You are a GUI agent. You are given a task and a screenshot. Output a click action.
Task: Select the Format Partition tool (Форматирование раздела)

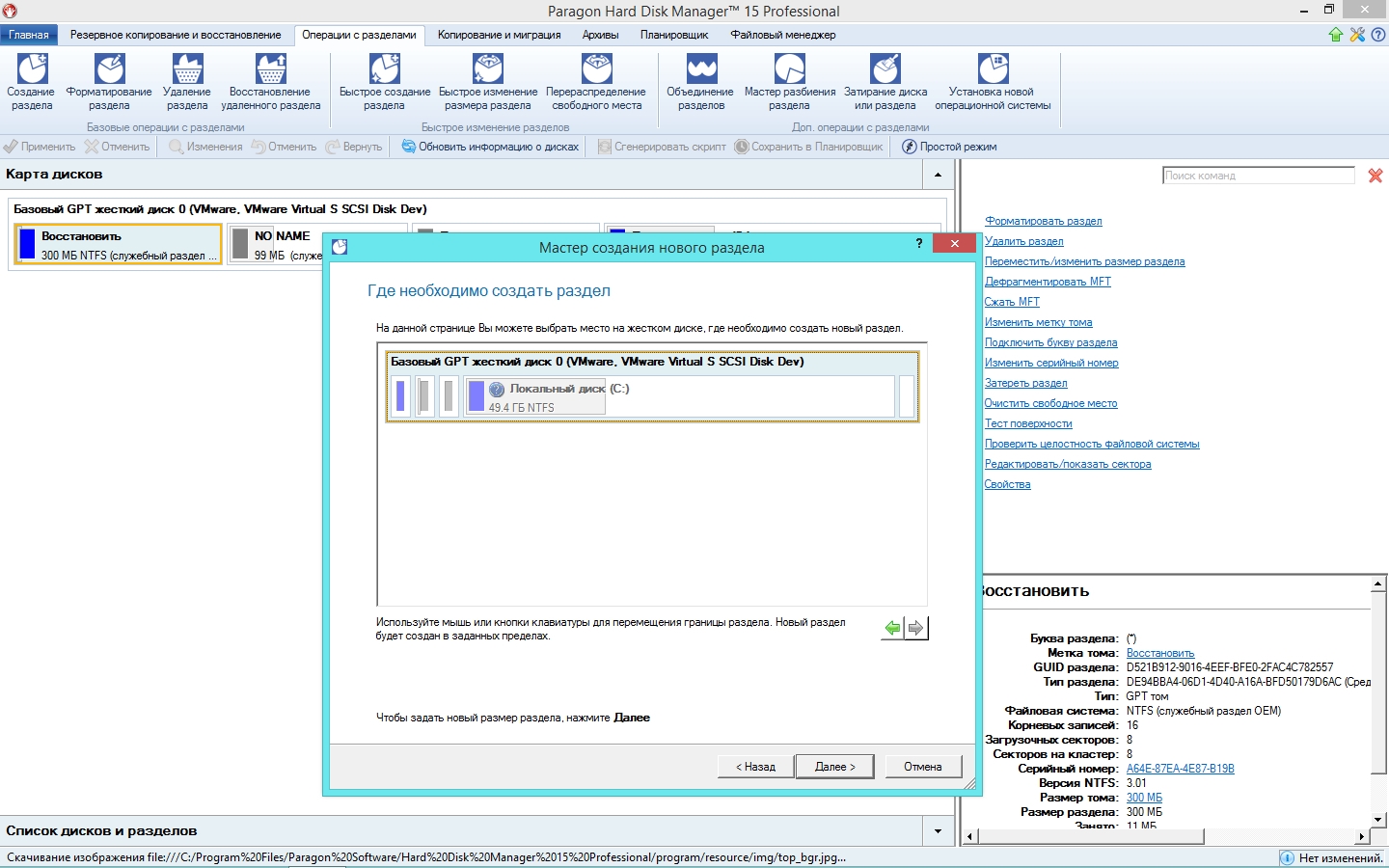tap(109, 83)
